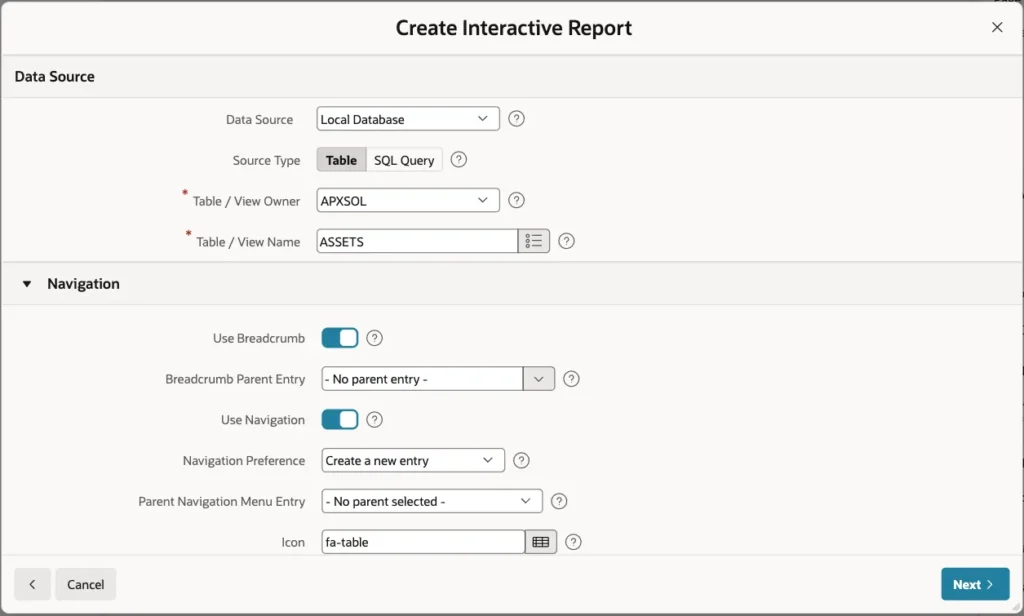Click the fa-table Icon input field
Viewport: 1024px width, 616px height.
pos(423,542)
